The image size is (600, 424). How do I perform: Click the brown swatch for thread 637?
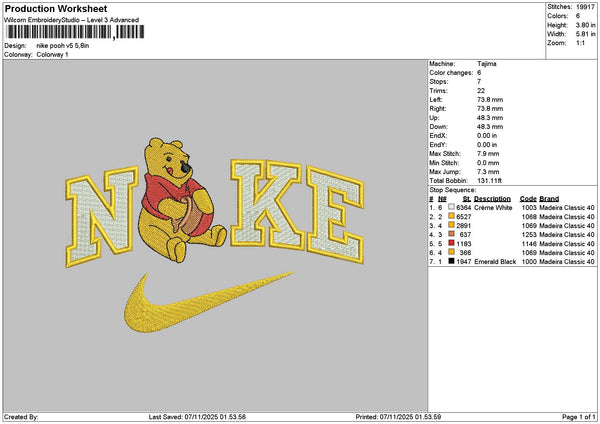pos(451,234)
